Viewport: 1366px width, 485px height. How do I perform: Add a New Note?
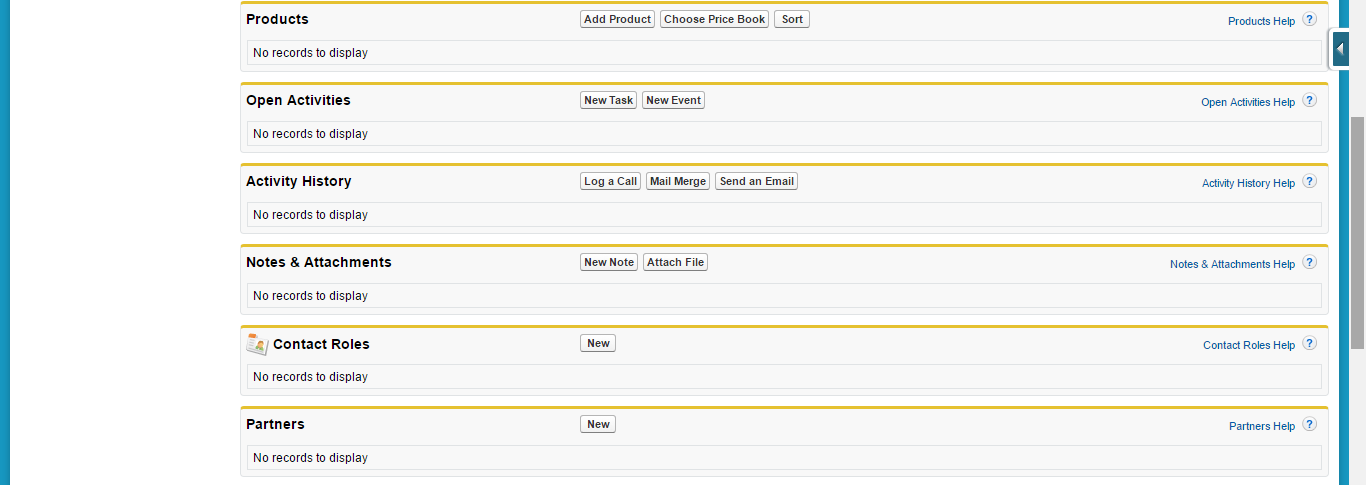coord(609,262)
